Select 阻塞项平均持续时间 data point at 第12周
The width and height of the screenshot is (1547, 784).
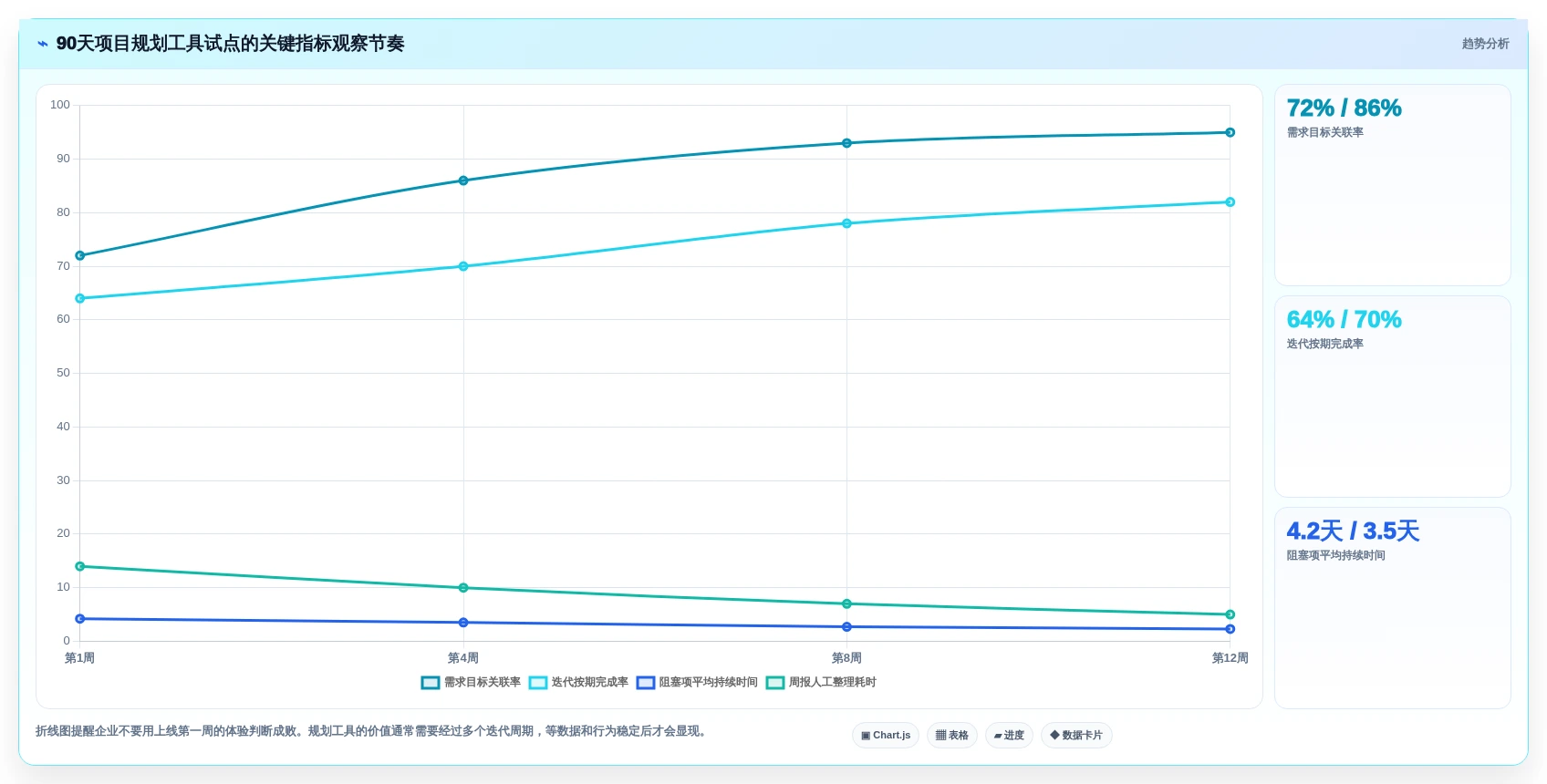(1230, 629)
